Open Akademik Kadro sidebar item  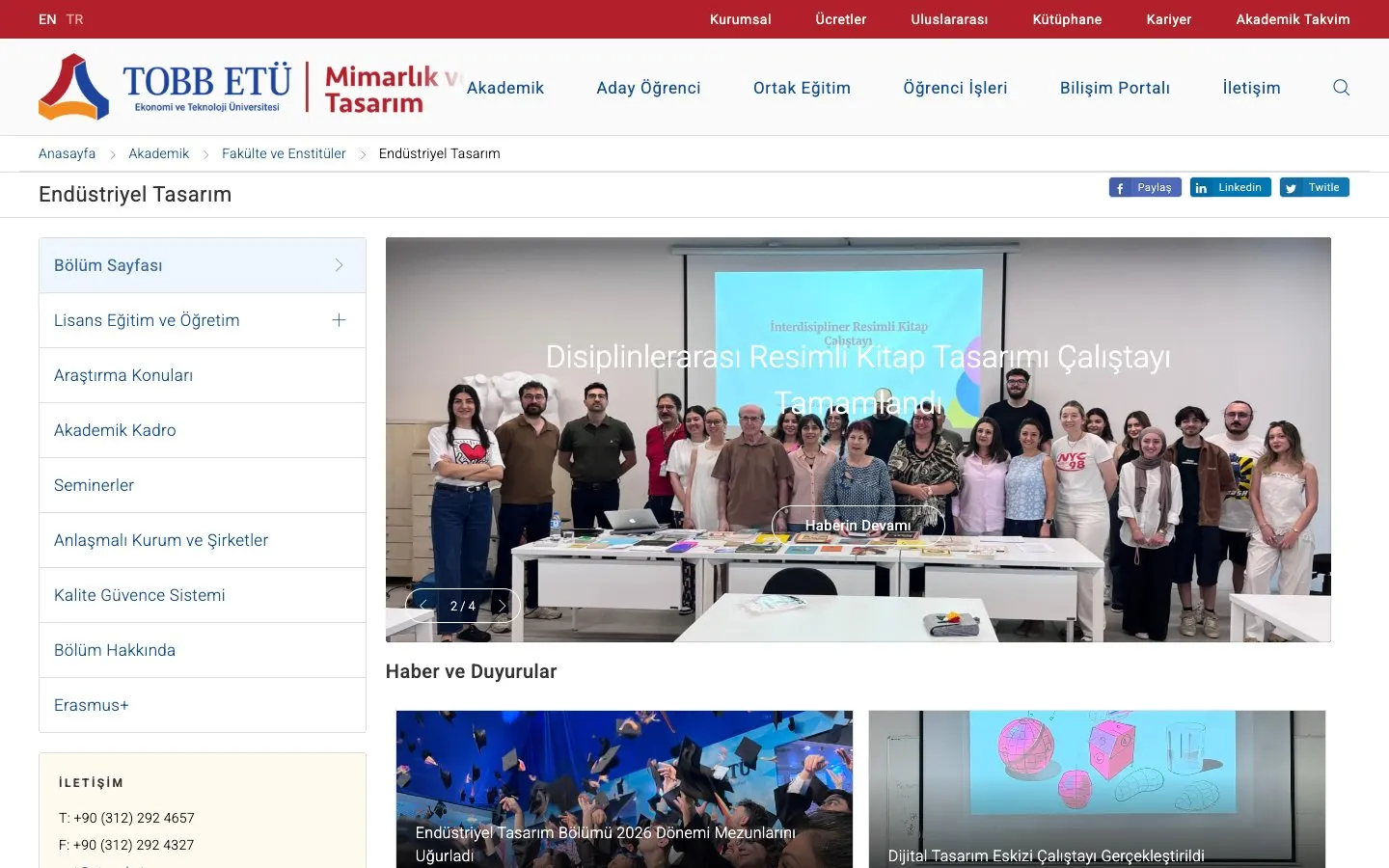click(203, 430)
